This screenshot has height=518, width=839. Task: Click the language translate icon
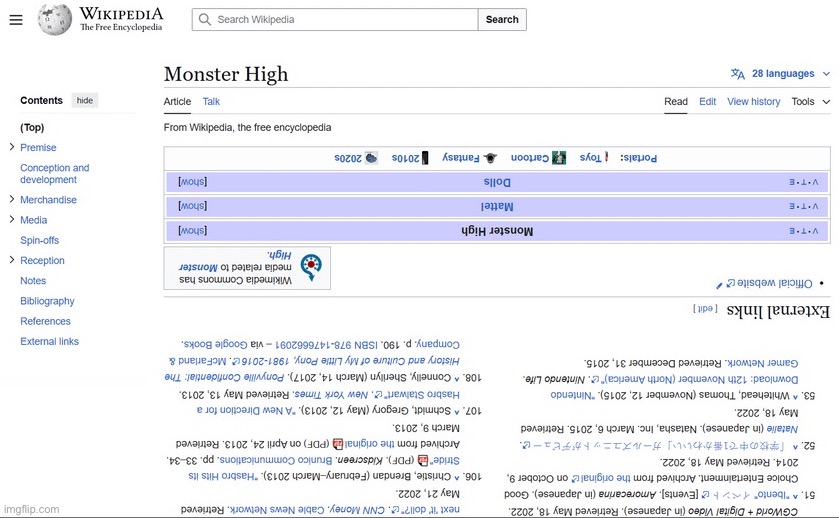(737, 74)
